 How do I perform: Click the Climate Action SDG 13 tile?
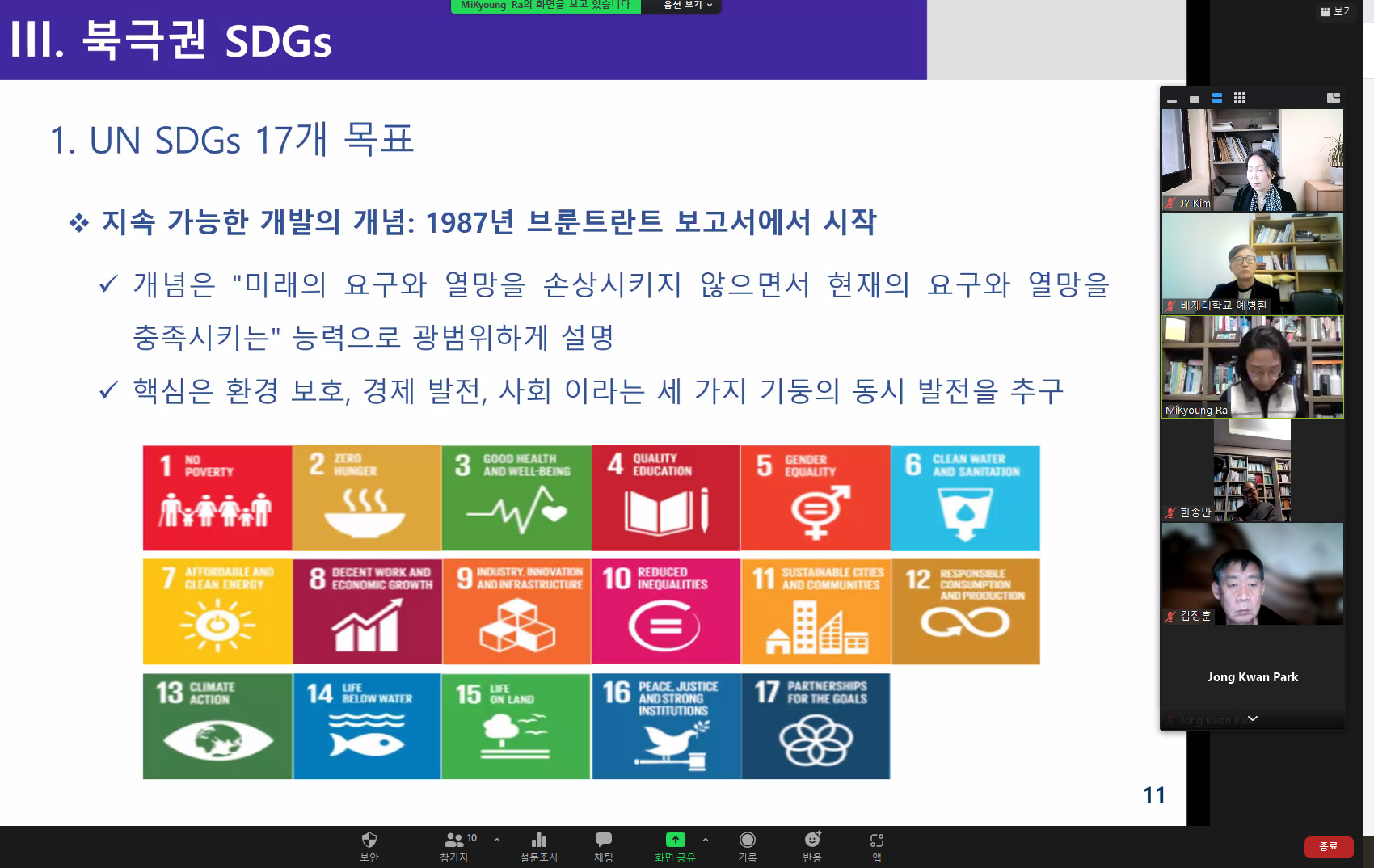(217, 726)
